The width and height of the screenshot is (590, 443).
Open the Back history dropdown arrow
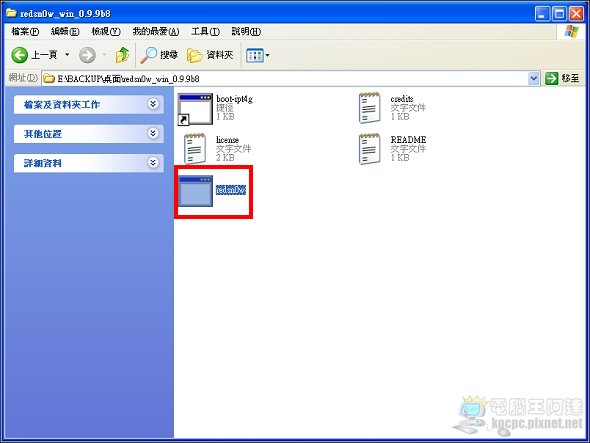tap(67, 55)
